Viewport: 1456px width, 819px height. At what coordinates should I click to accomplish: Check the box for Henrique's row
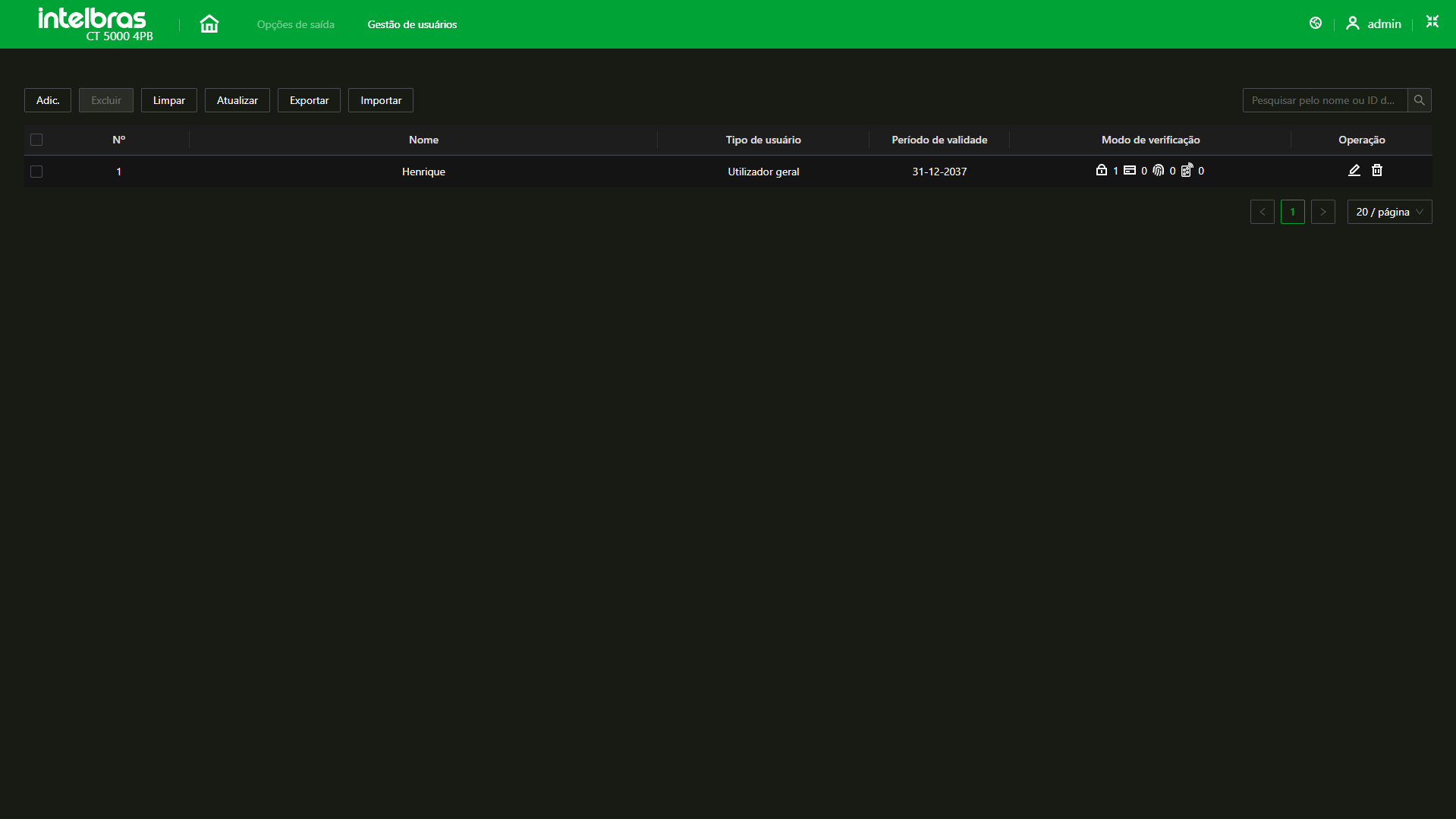(x=36, y=172)
